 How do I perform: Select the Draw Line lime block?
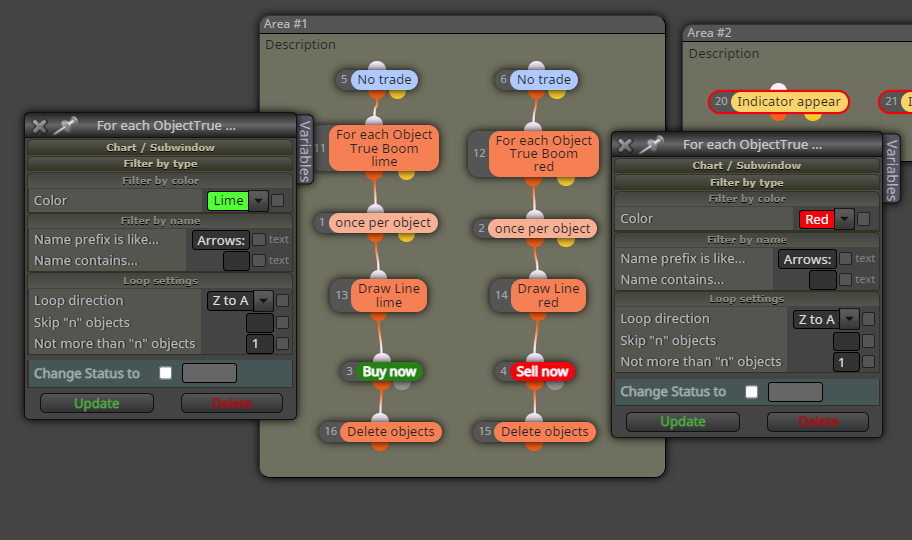tap(389, 295)
